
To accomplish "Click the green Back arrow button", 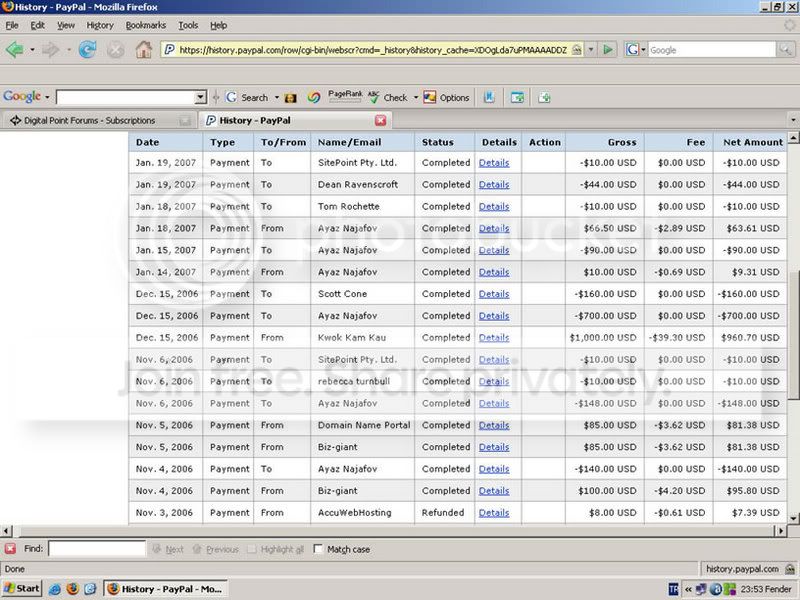I will tap(14, 50).
